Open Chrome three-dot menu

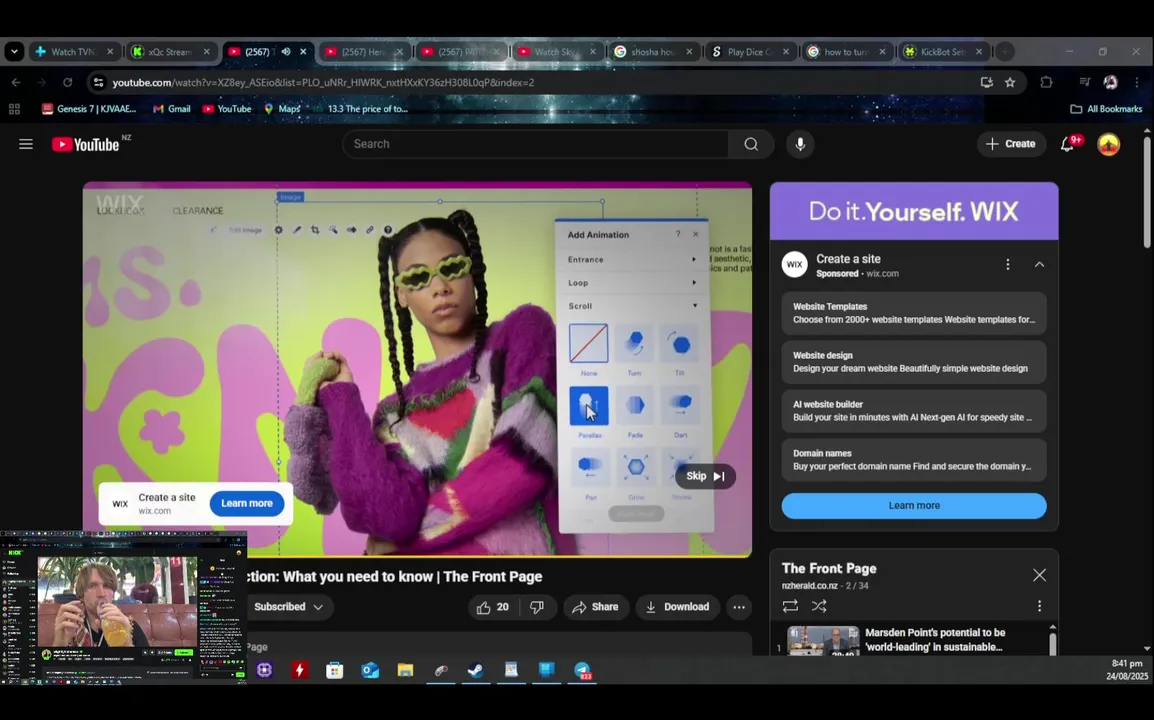(1137, 82)
